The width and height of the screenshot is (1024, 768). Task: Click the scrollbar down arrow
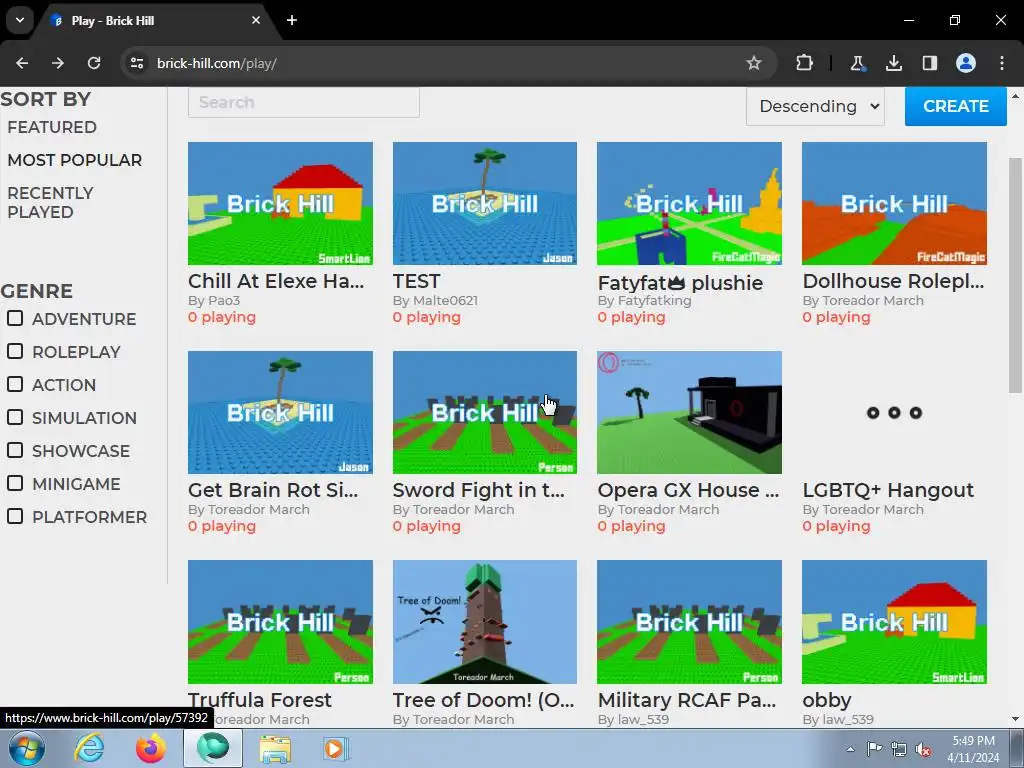1015,719
